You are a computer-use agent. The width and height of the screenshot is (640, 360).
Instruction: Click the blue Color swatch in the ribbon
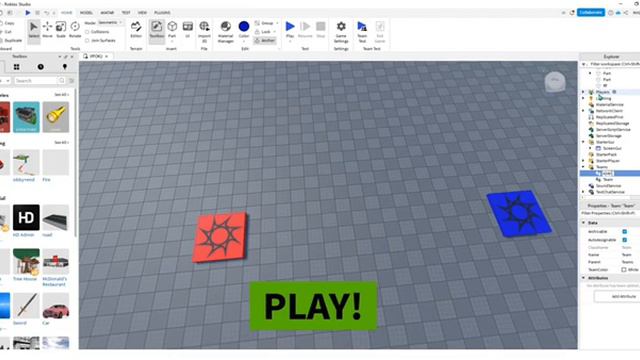point(244,27)
